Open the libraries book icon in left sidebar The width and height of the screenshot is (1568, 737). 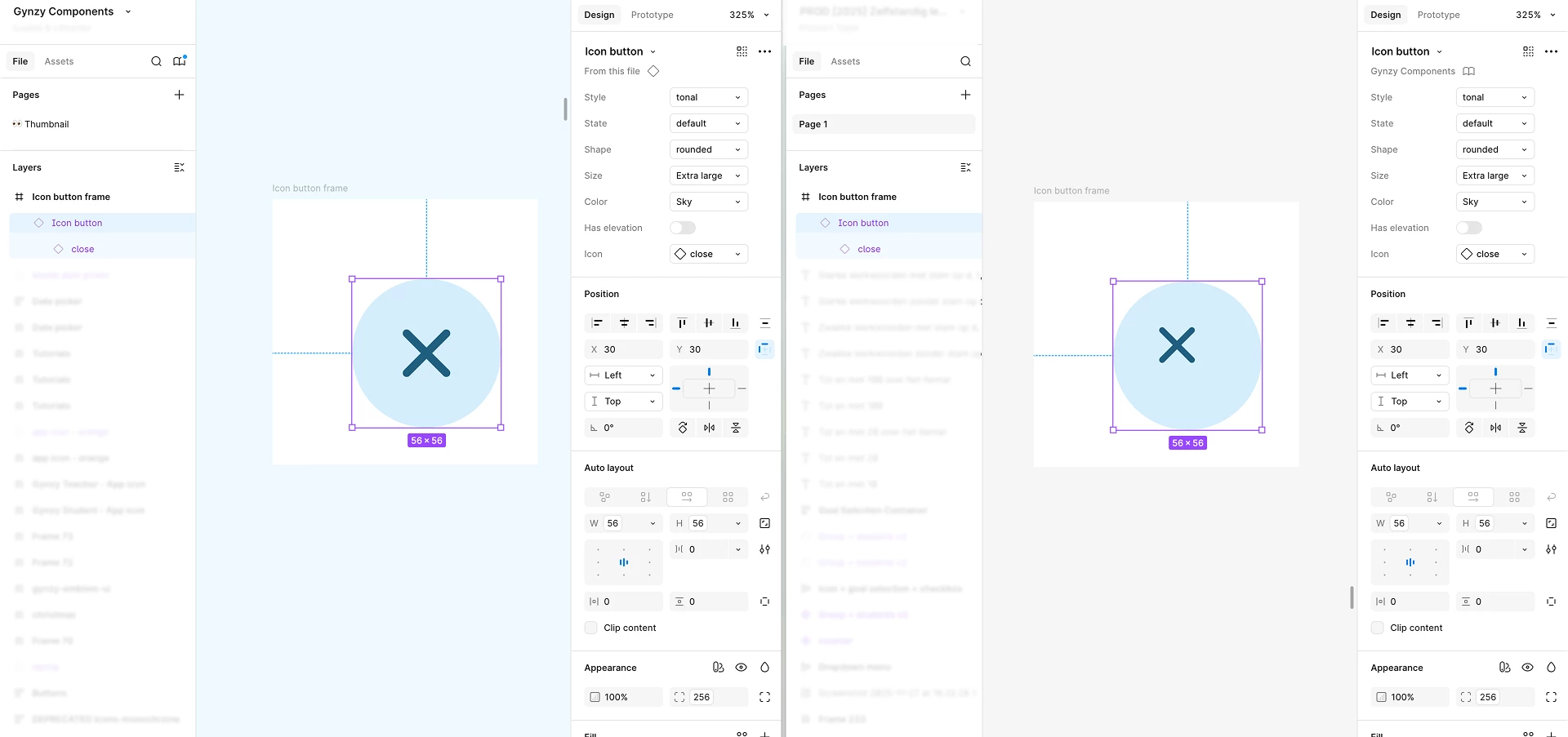180,61
